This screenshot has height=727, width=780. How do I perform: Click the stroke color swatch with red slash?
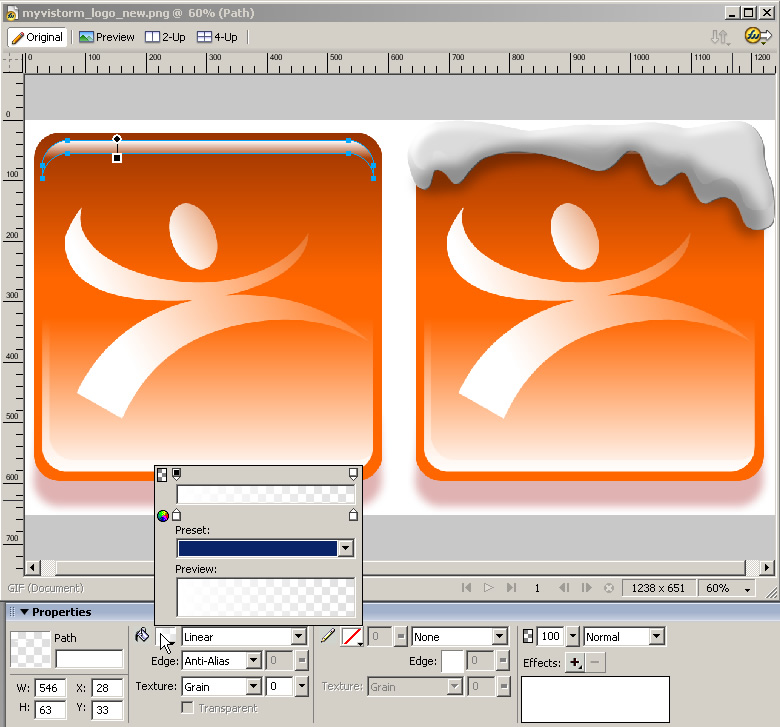(x=351, y=636)
